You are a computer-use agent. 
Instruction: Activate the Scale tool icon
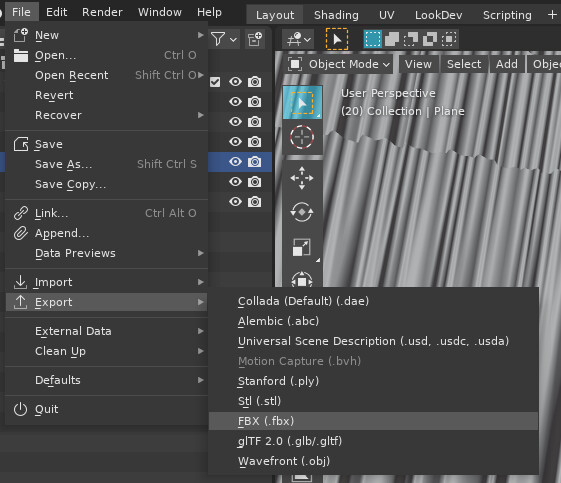pos(302,247)
